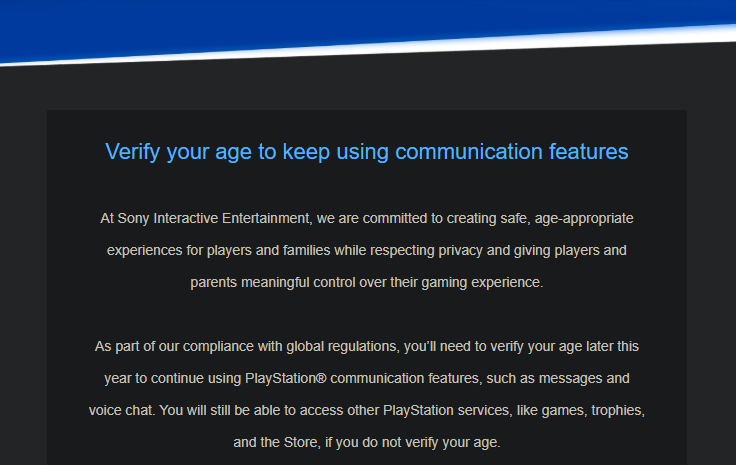Click "later this" at end of line
736x465 pixels.
coord(609,347)
